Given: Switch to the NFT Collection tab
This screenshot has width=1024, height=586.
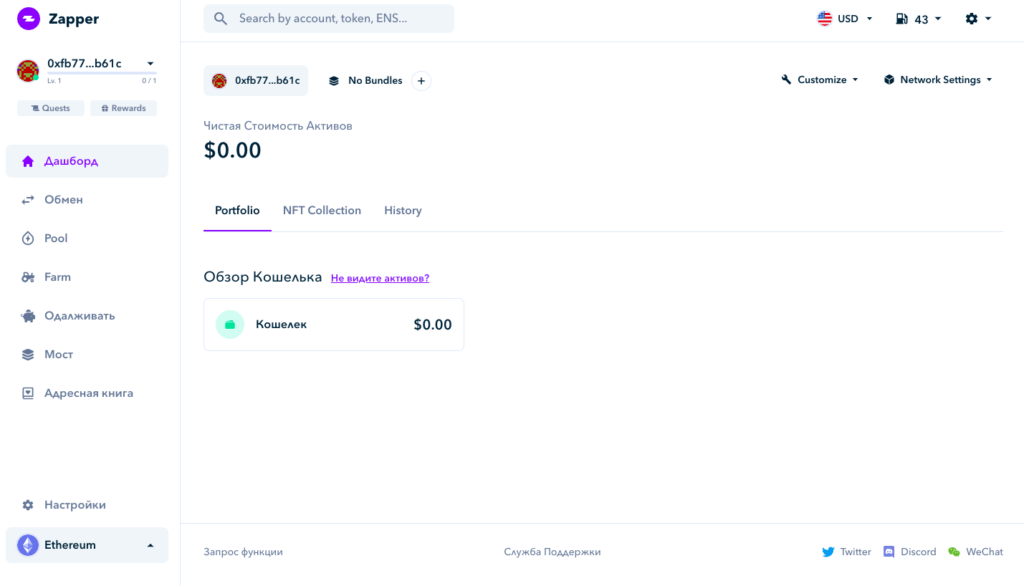Looking at the screenshot, I should (x=321, y=211).
